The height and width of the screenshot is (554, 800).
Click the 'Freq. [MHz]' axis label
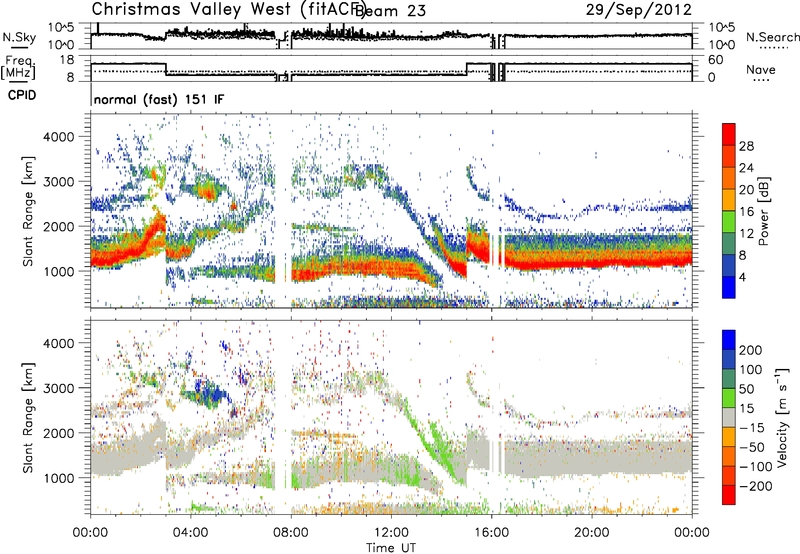tap(18, 67)
